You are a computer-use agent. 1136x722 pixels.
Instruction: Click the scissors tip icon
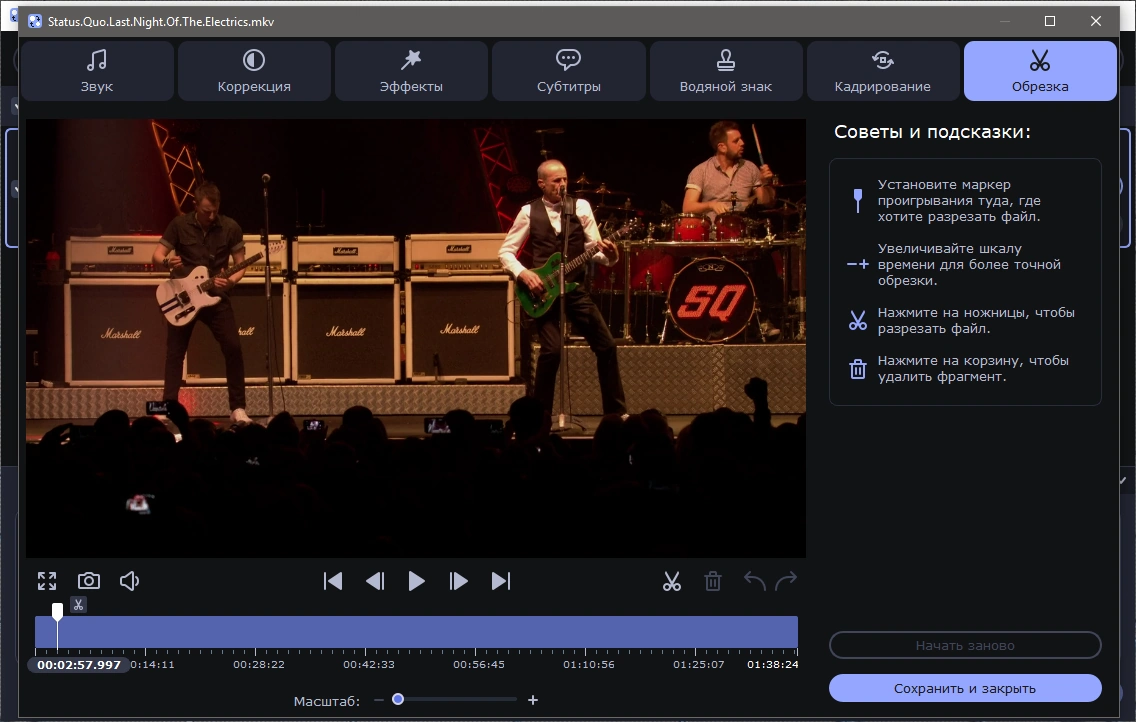coord(858,320)
